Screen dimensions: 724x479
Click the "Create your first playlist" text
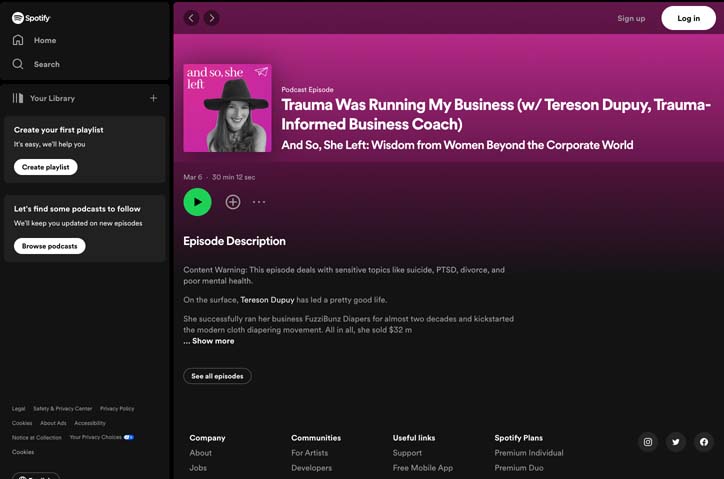[x=59, y=130]
